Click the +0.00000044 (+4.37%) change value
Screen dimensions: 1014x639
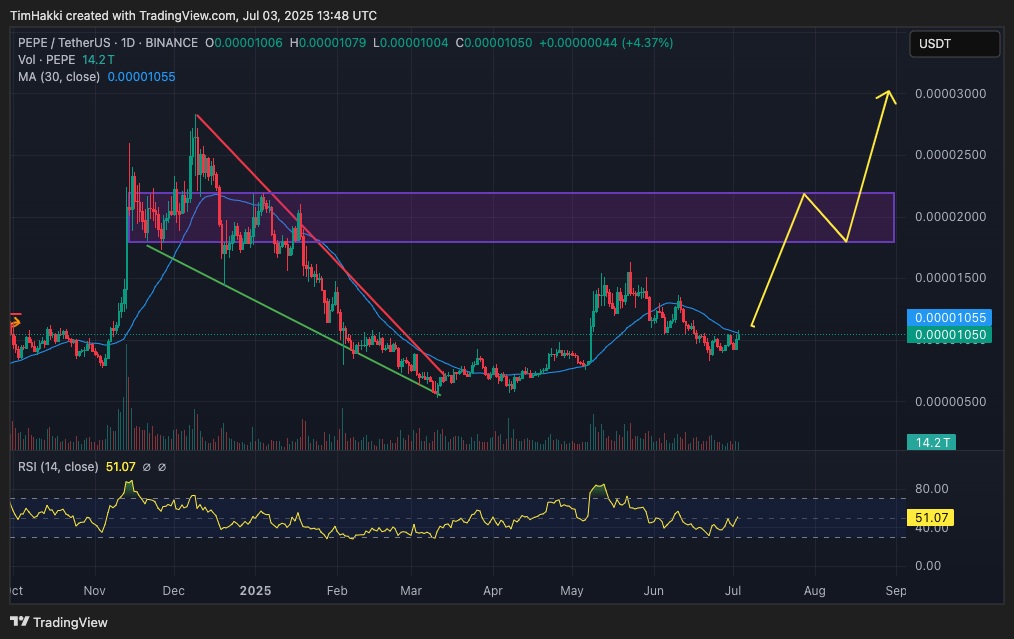click(x=606, y=43)
